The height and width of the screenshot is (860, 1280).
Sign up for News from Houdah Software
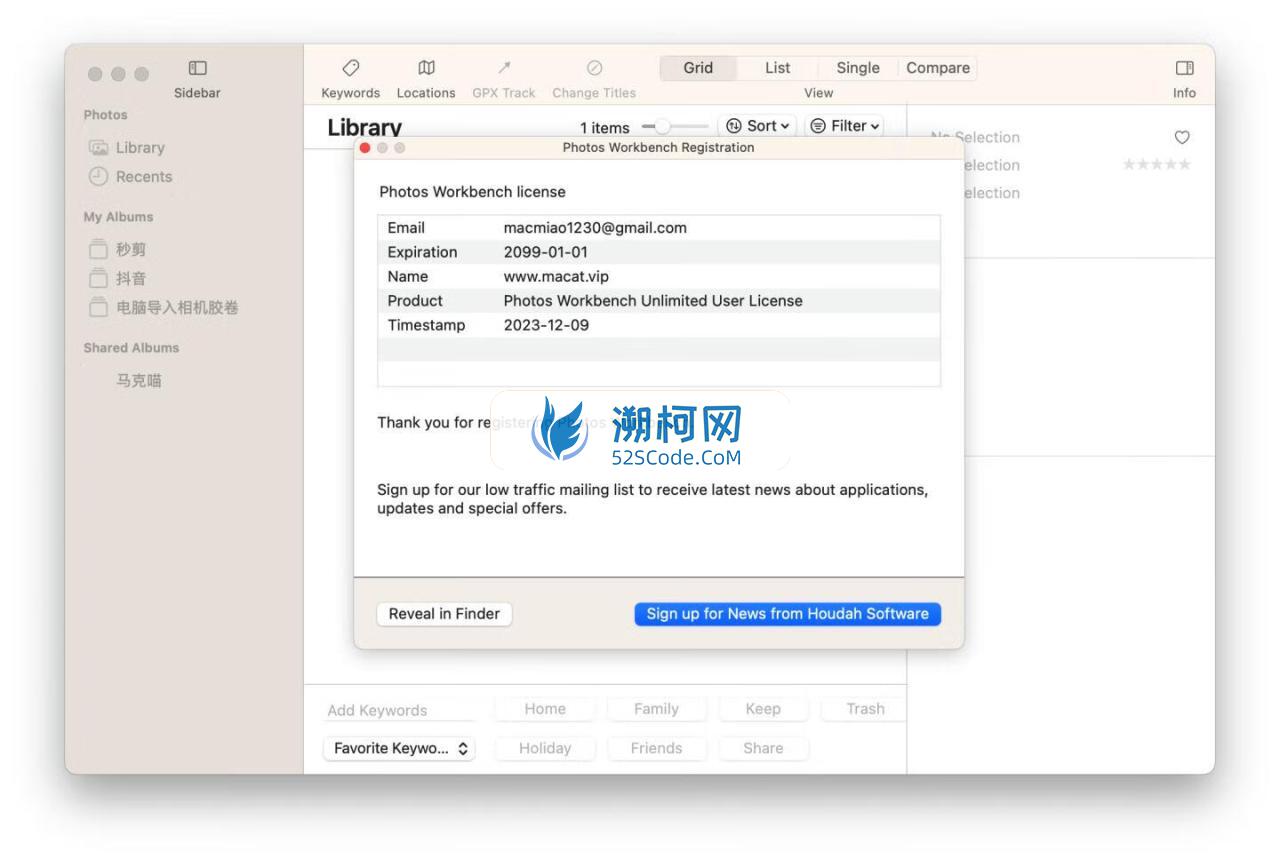click(x=787, y=614)
